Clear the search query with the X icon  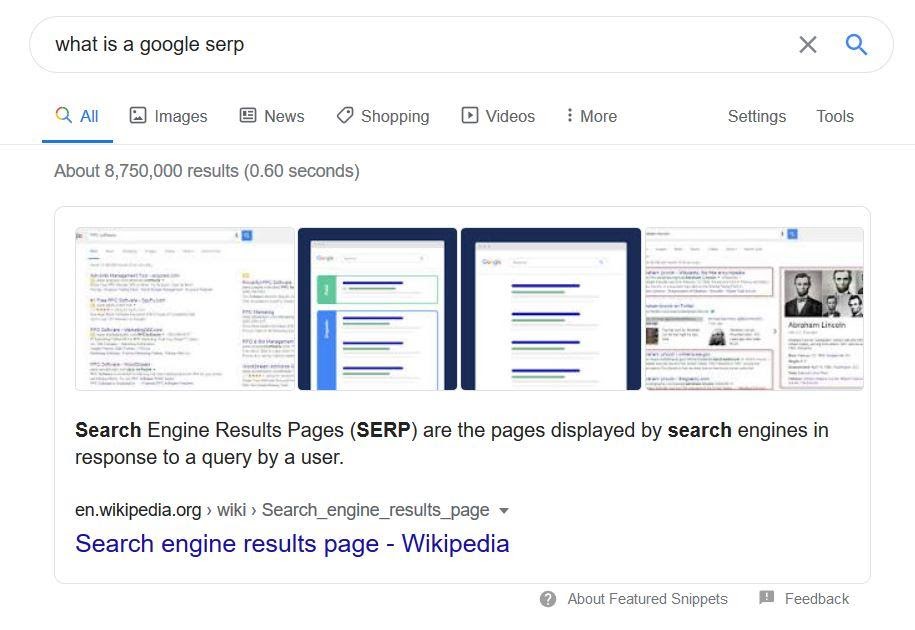808,44
